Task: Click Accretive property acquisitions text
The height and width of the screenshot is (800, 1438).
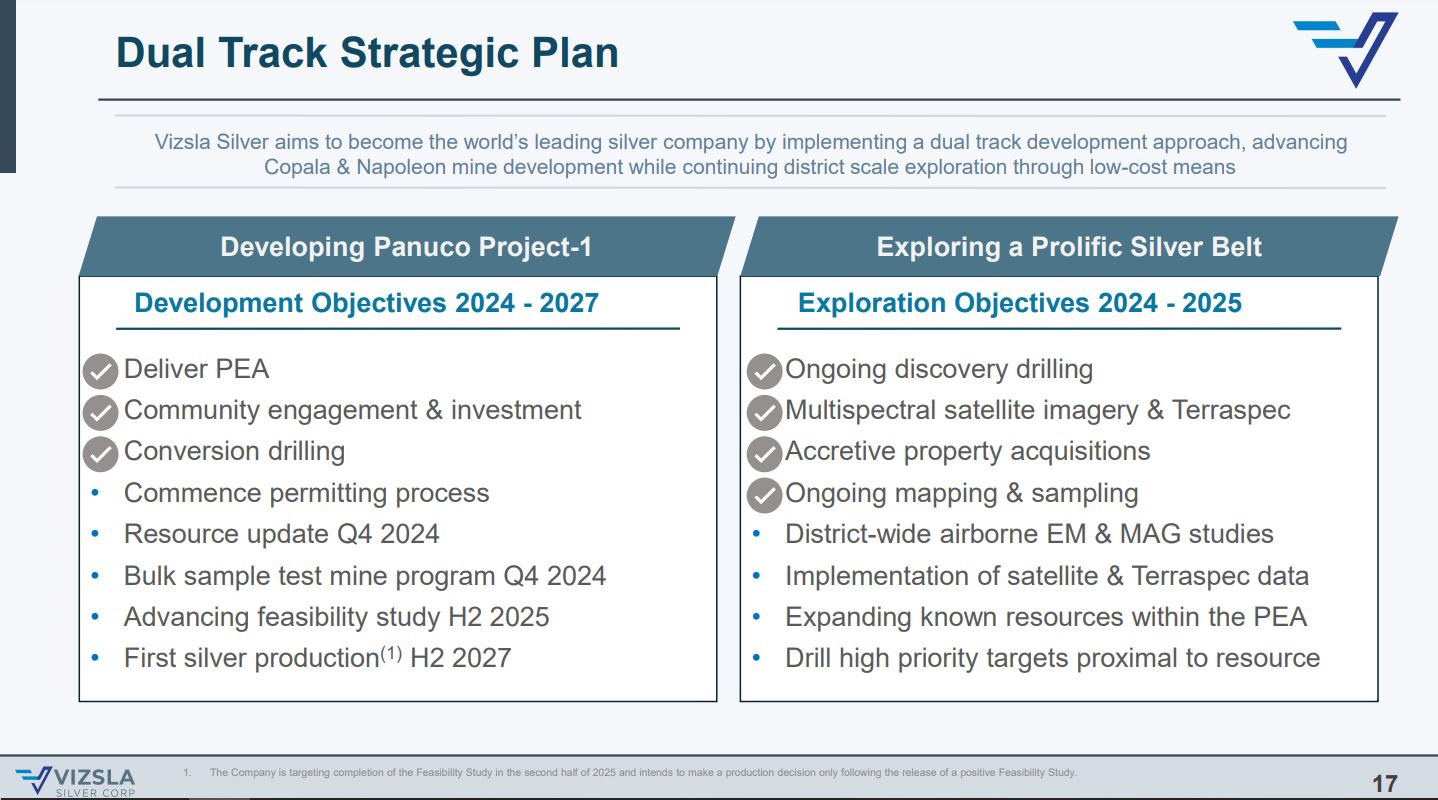Action: click(967, 451)
